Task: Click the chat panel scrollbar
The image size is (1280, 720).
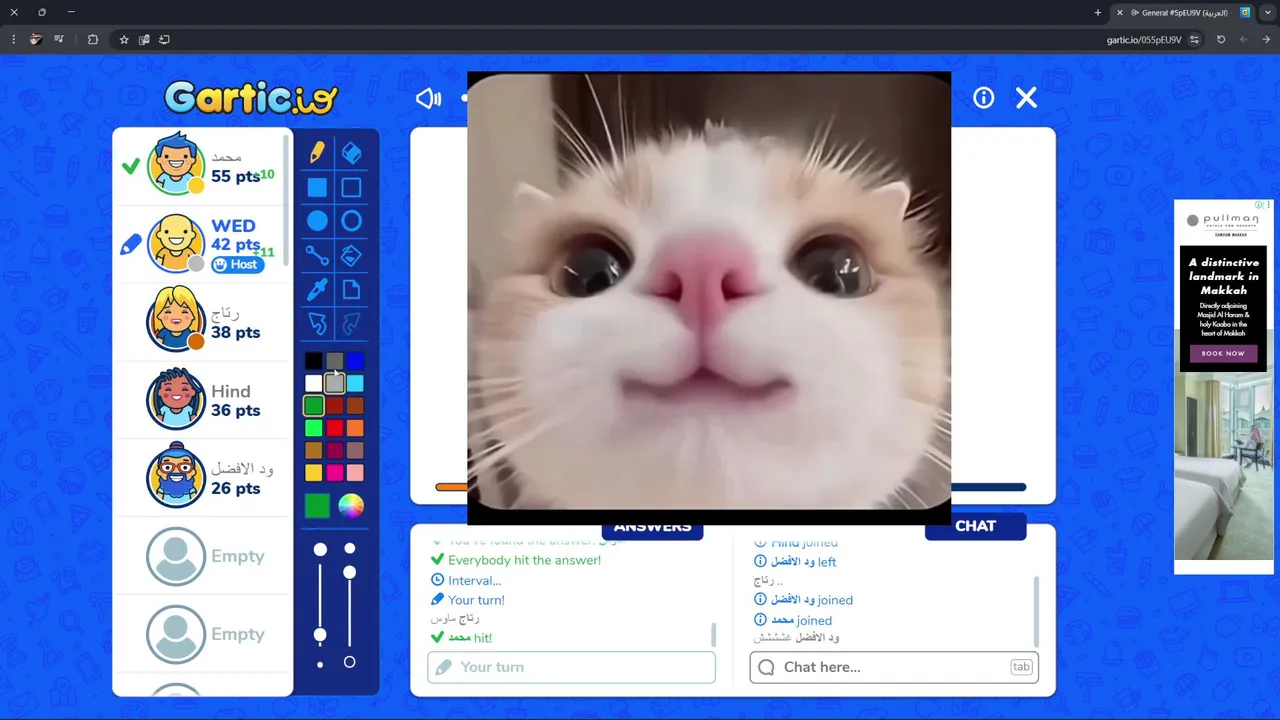Action: coord(1036,611)
